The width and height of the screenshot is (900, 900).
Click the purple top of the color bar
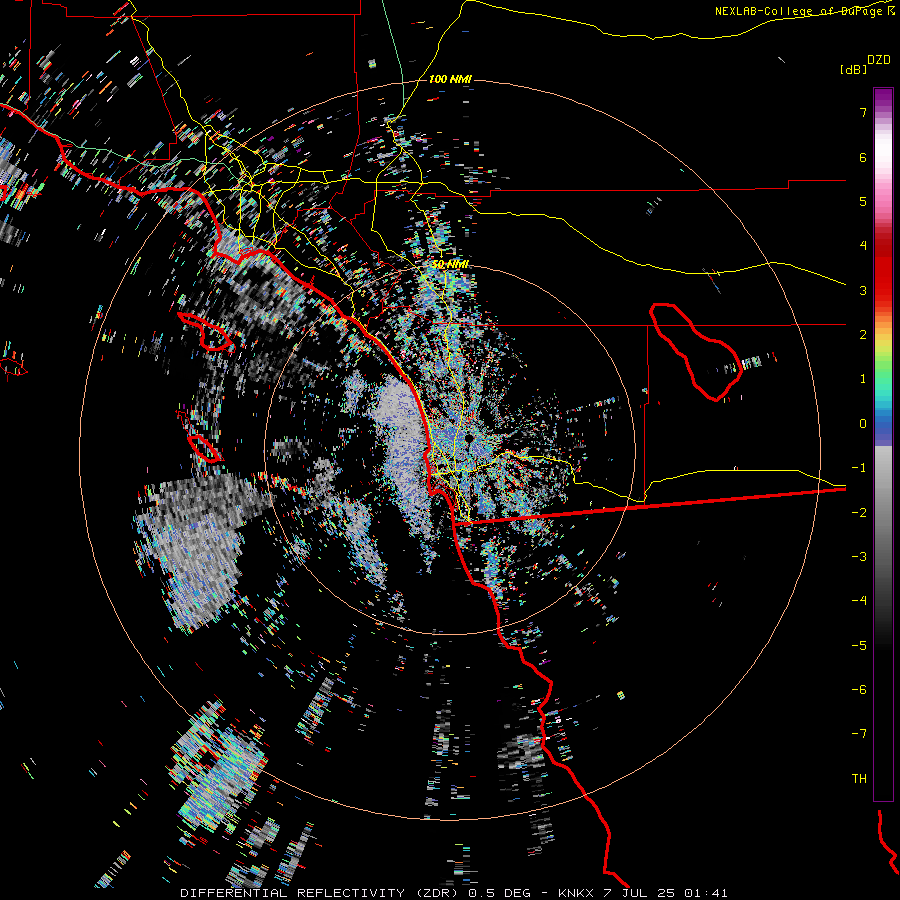[x=883, y=98]
